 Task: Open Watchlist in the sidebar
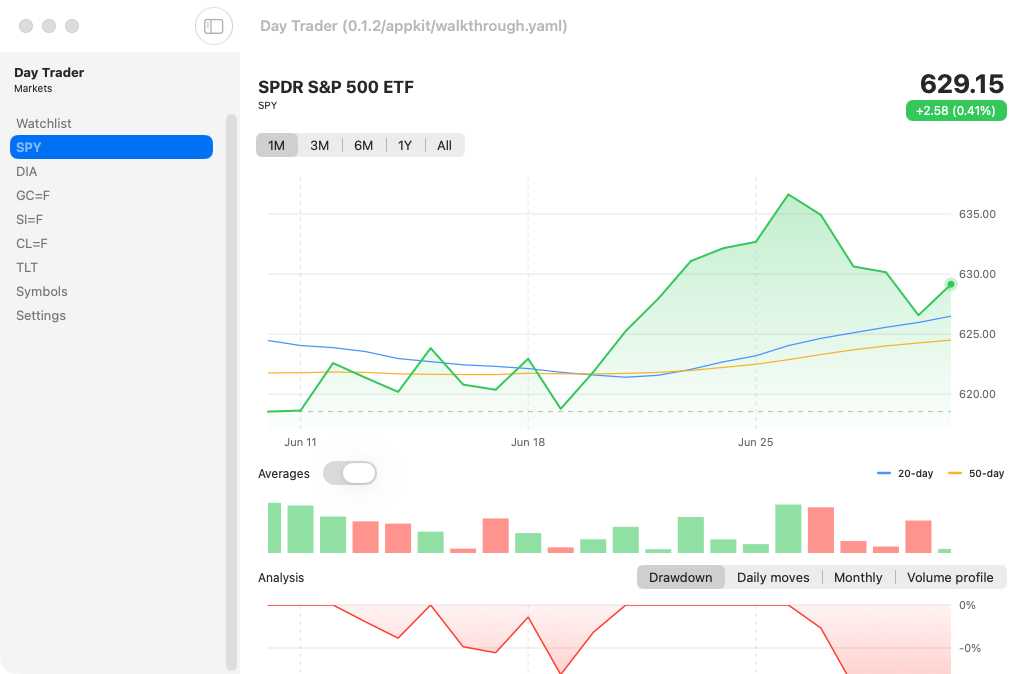[111, 123]
